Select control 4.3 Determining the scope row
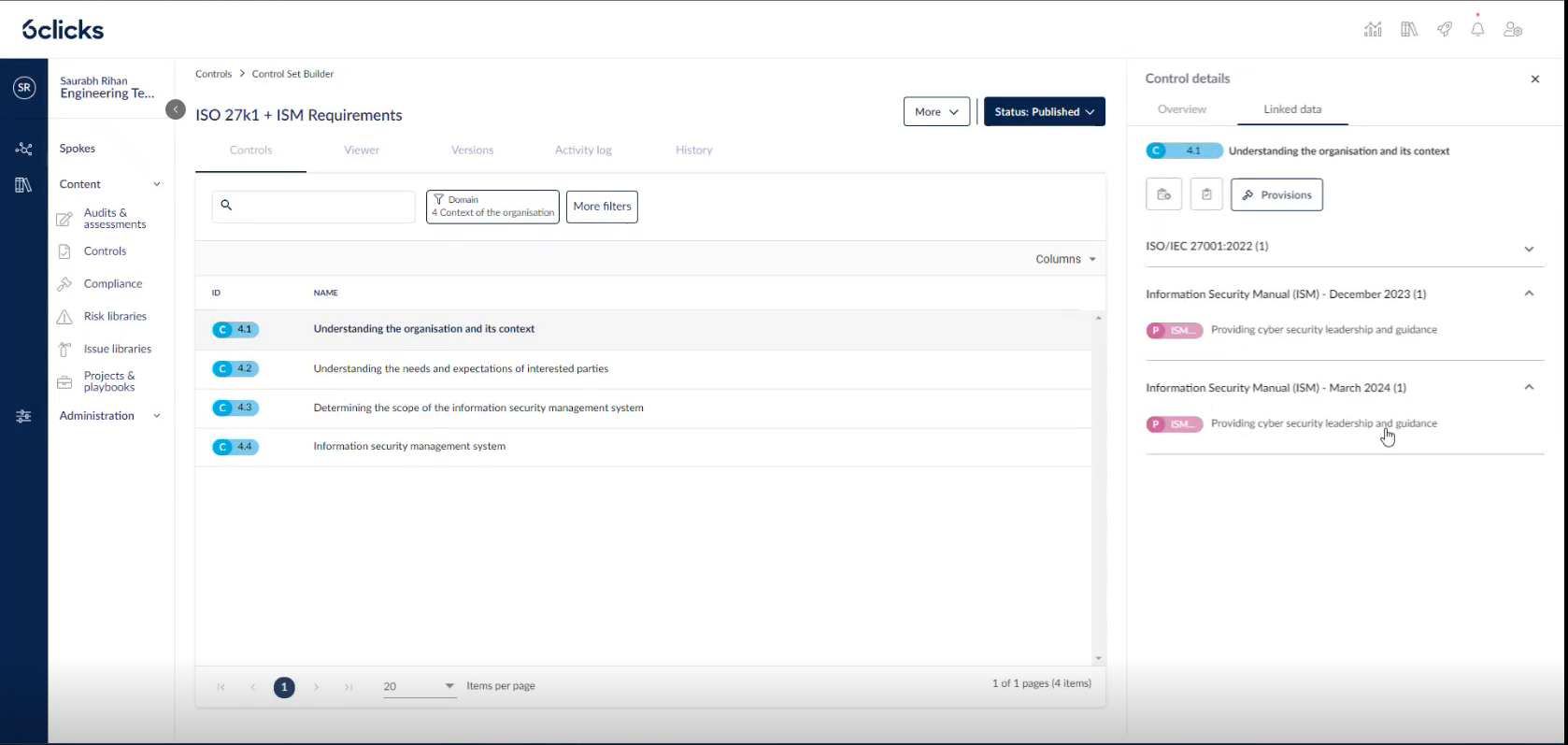The width and height of the screenshot is (1568, 745). 478,408
